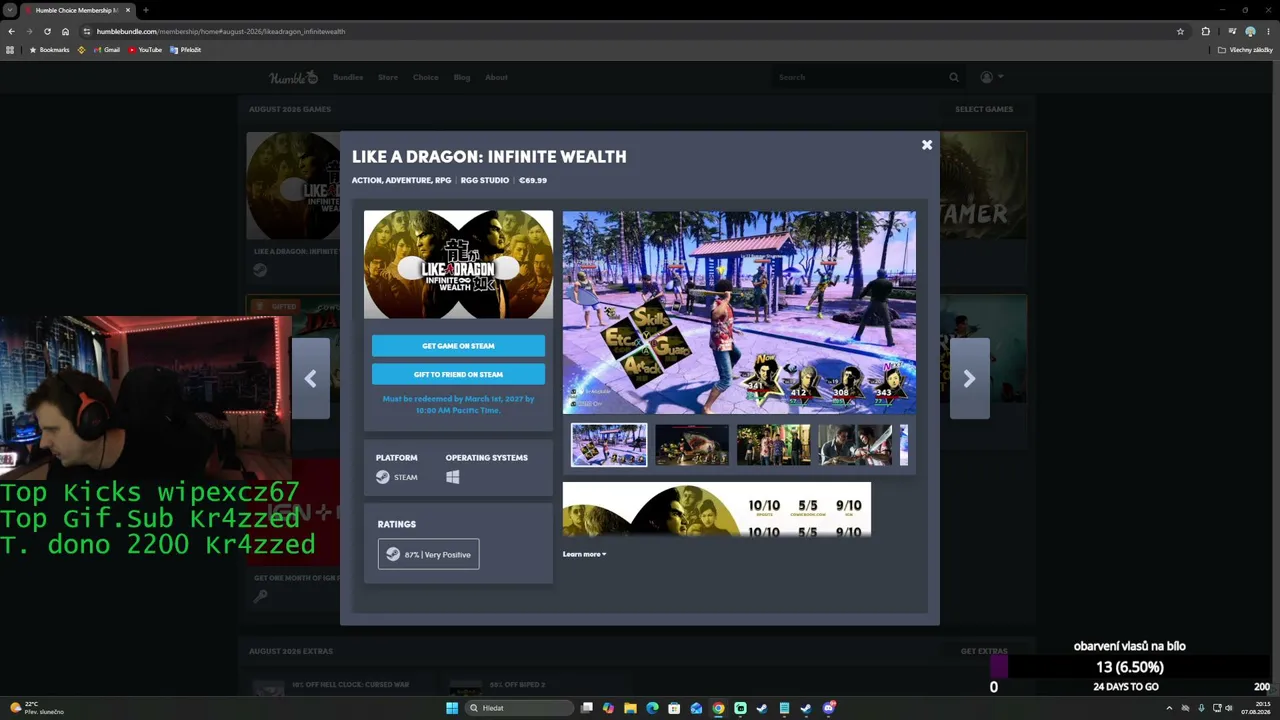Expand the Learn more section
Viewport: 1280px width, 720px height.
(x=584, y=554)
